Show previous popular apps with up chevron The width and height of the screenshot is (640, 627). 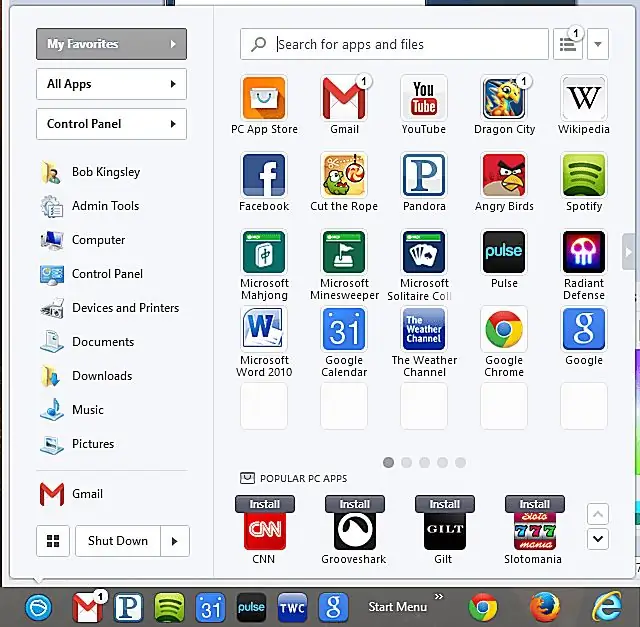tap(598, 514)
